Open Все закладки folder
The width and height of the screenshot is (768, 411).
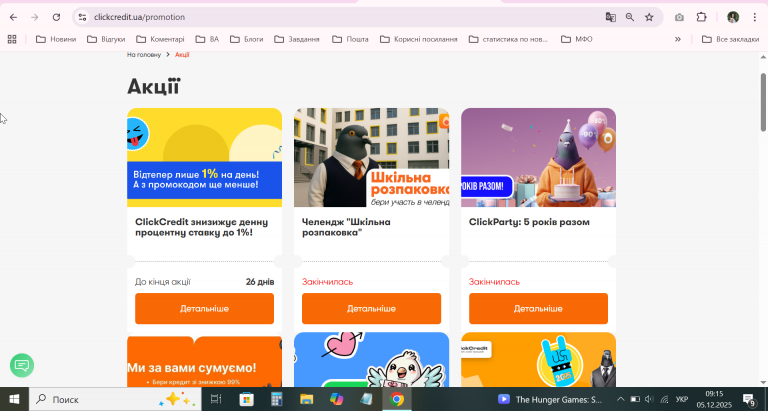[x=731, y=39]
